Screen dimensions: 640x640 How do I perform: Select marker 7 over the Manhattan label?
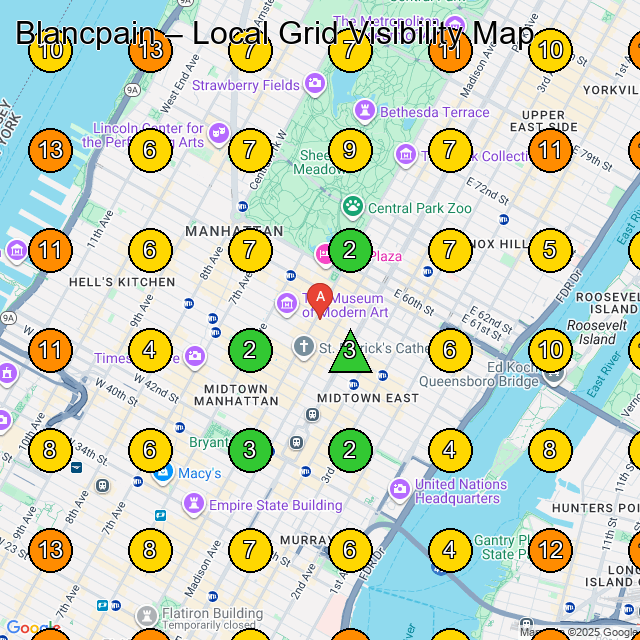[250, 250]
